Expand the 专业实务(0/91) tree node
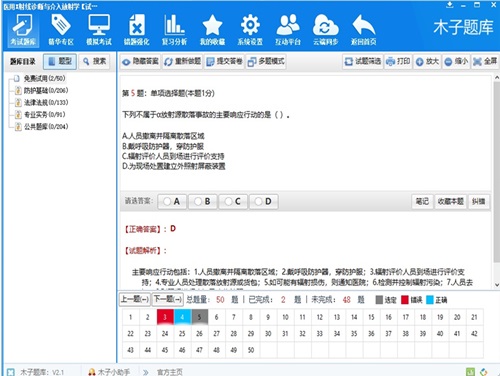500x376 pixels. 44,114
